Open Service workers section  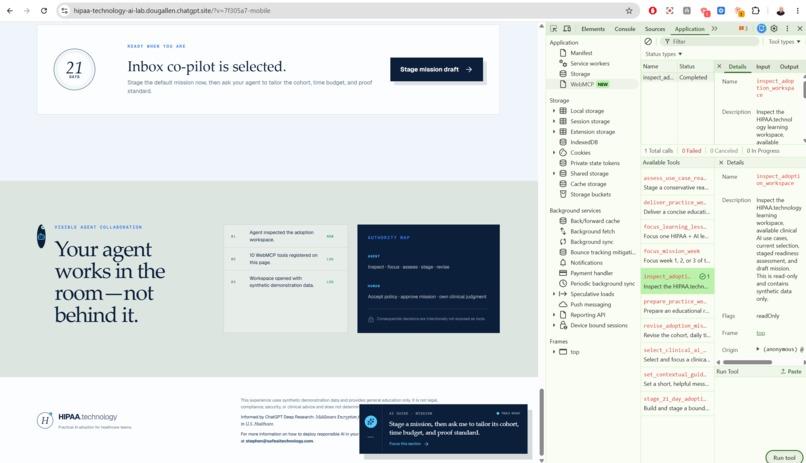pos(590,63)
